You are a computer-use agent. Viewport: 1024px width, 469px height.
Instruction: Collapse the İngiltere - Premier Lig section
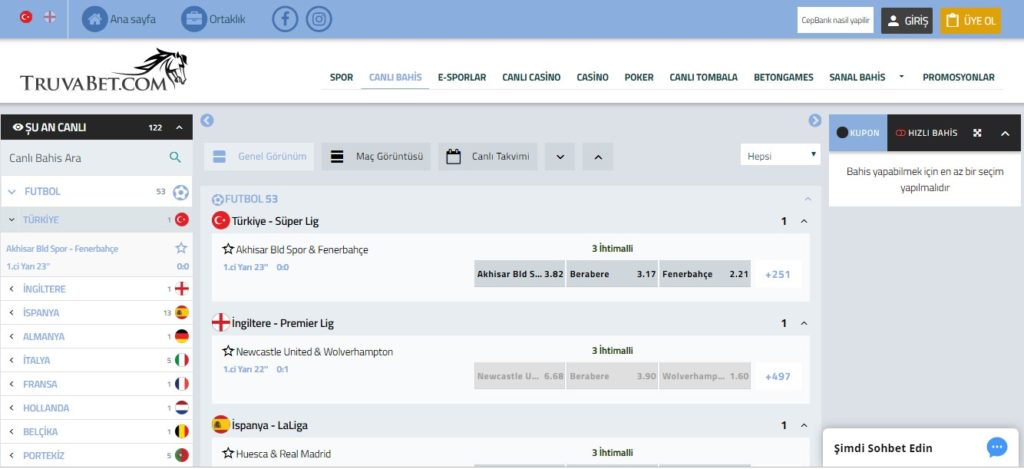804,323
